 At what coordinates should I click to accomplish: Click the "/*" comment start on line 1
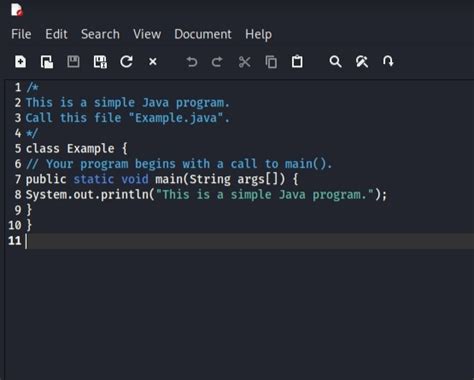coord(33,87)
